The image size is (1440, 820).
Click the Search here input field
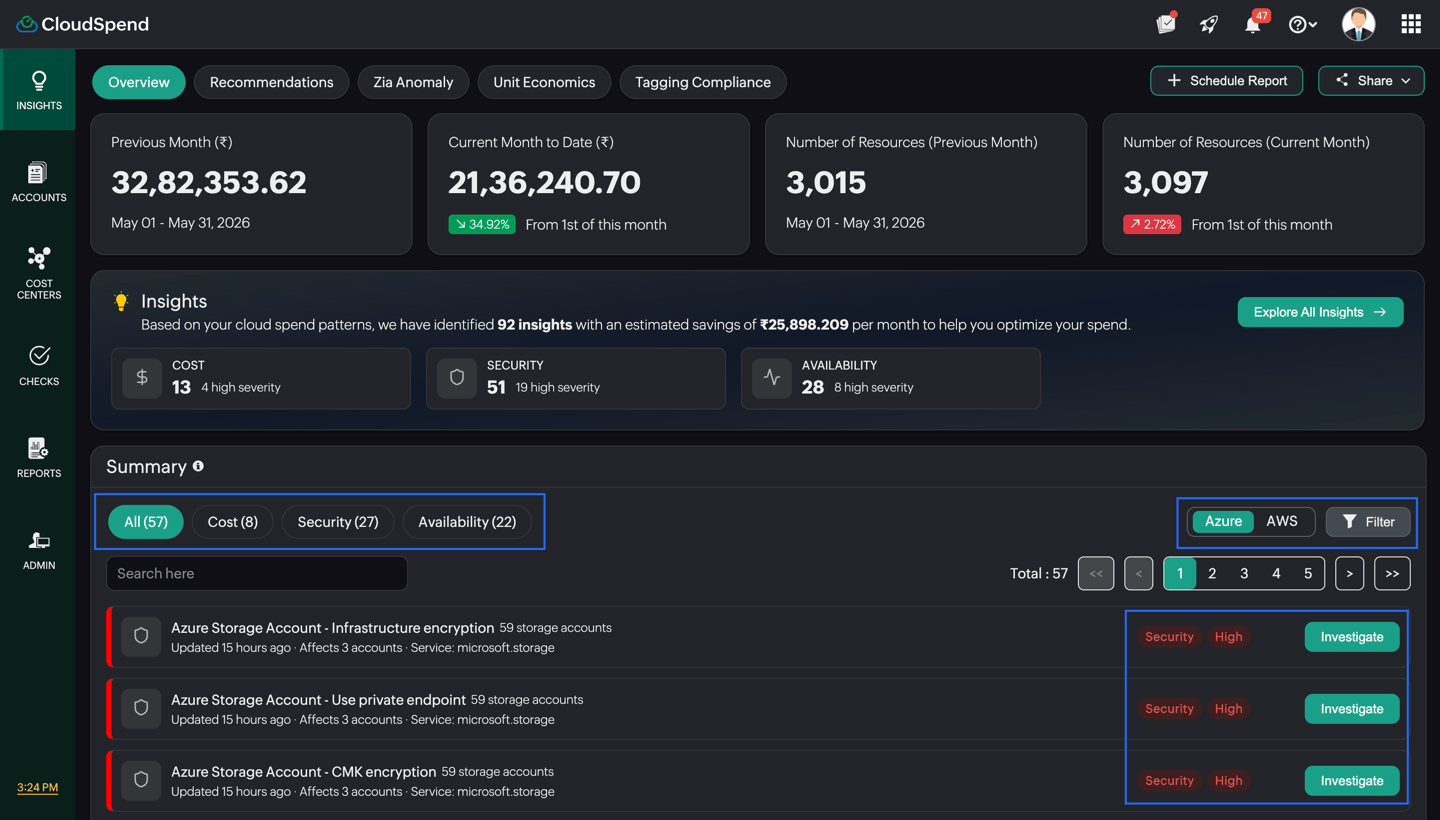pyautogui.click(x=257, y=573)
